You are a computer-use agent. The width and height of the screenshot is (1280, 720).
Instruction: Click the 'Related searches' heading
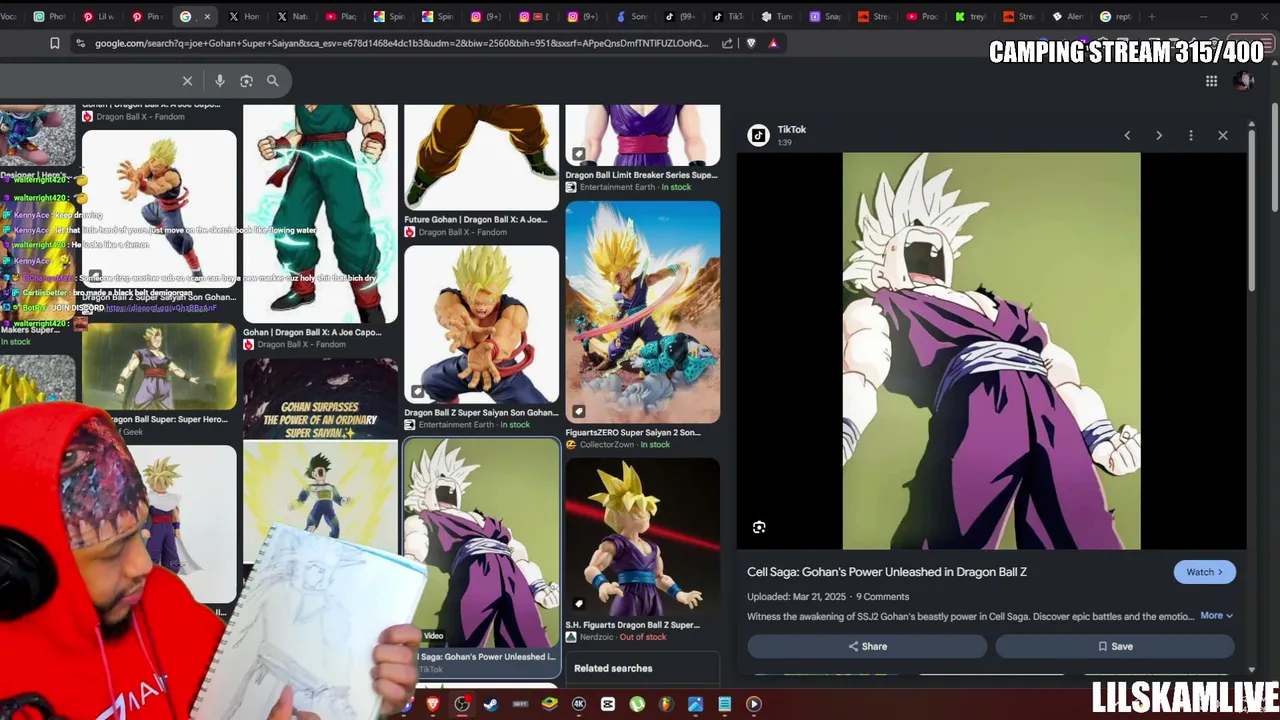tap(613, 668)
